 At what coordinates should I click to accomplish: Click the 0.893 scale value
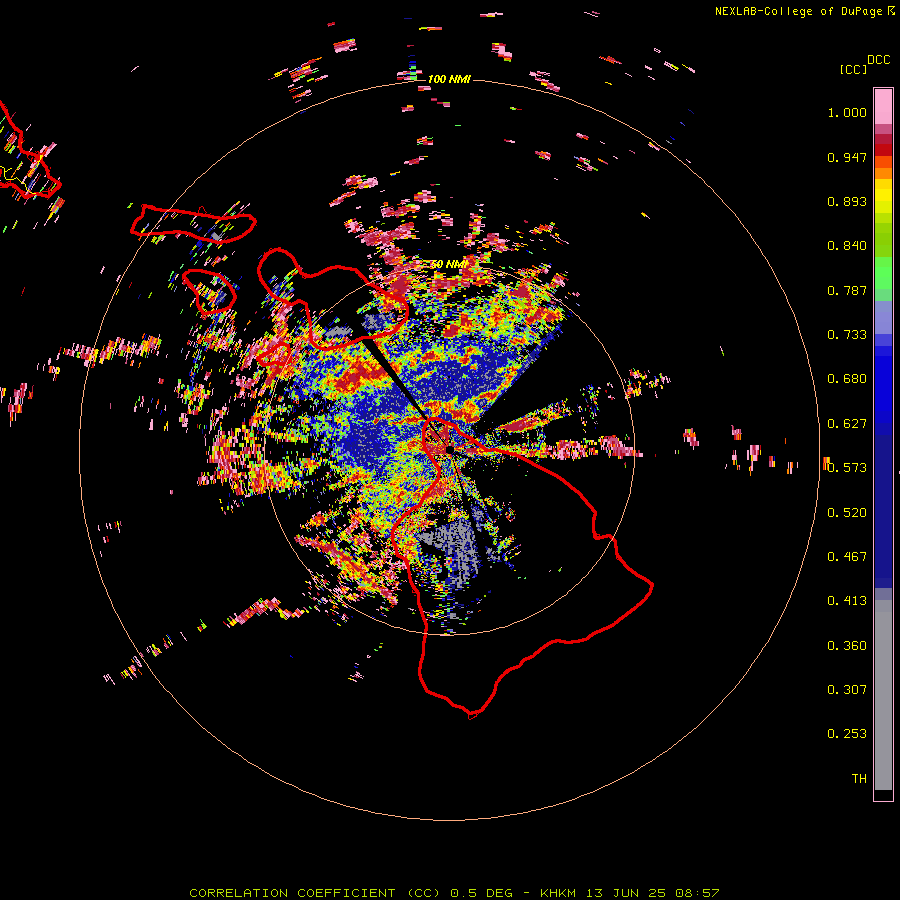tap(847, 201)
